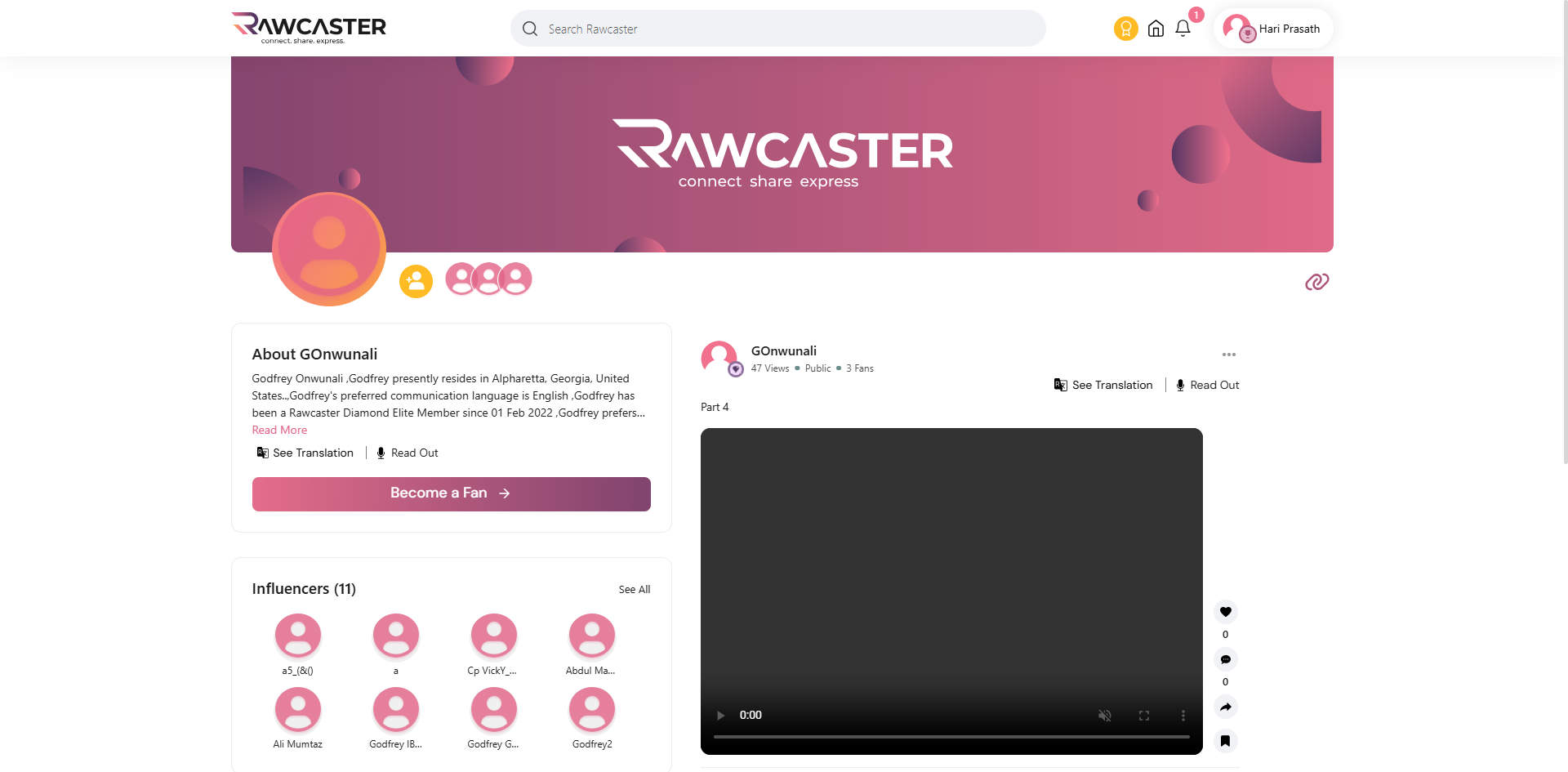The width and height of the screenshot is (1568, 772).
Task: Click See Translation in About section
Action: [x=305, y=453]
